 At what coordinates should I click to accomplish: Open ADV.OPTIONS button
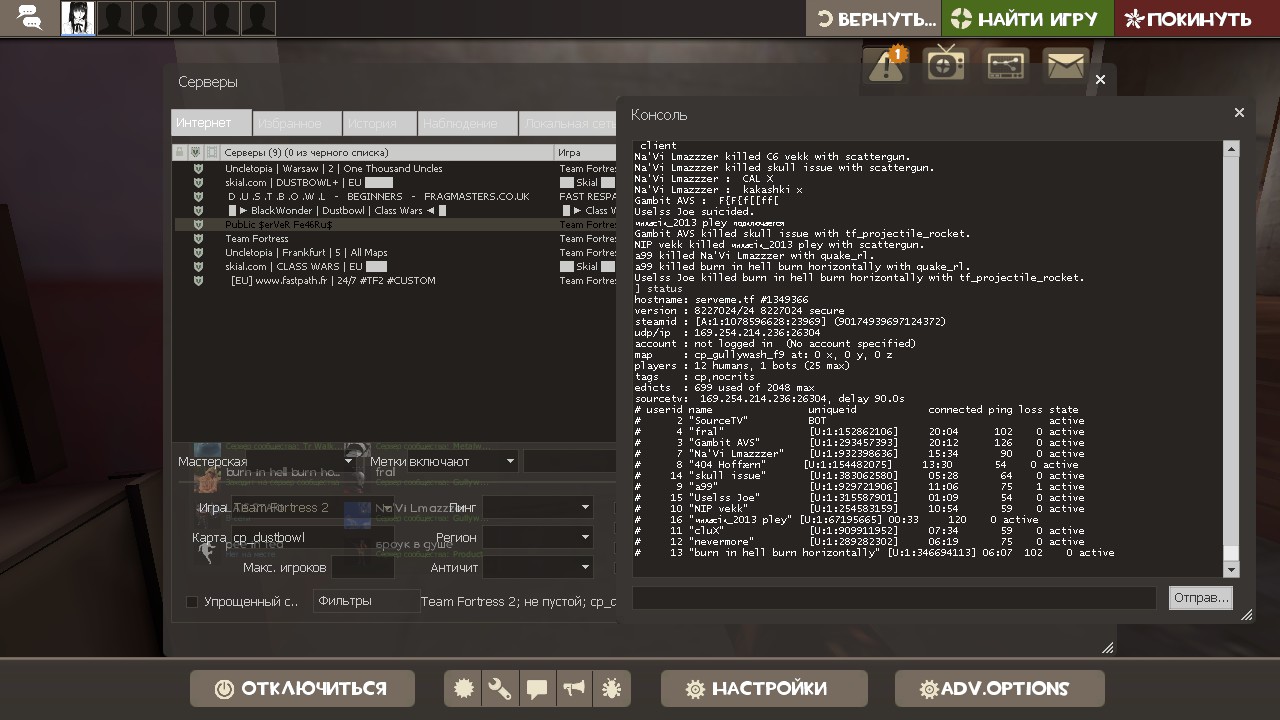click(999, 688)
